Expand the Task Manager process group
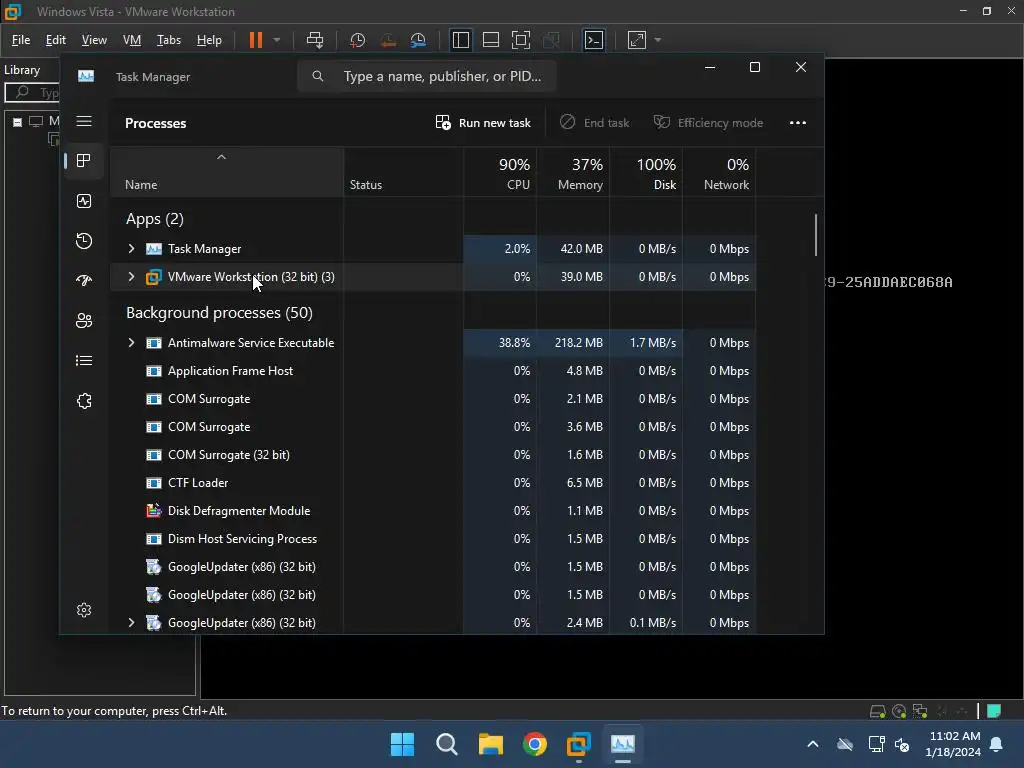1024x768 pixels. coord(131,249)
